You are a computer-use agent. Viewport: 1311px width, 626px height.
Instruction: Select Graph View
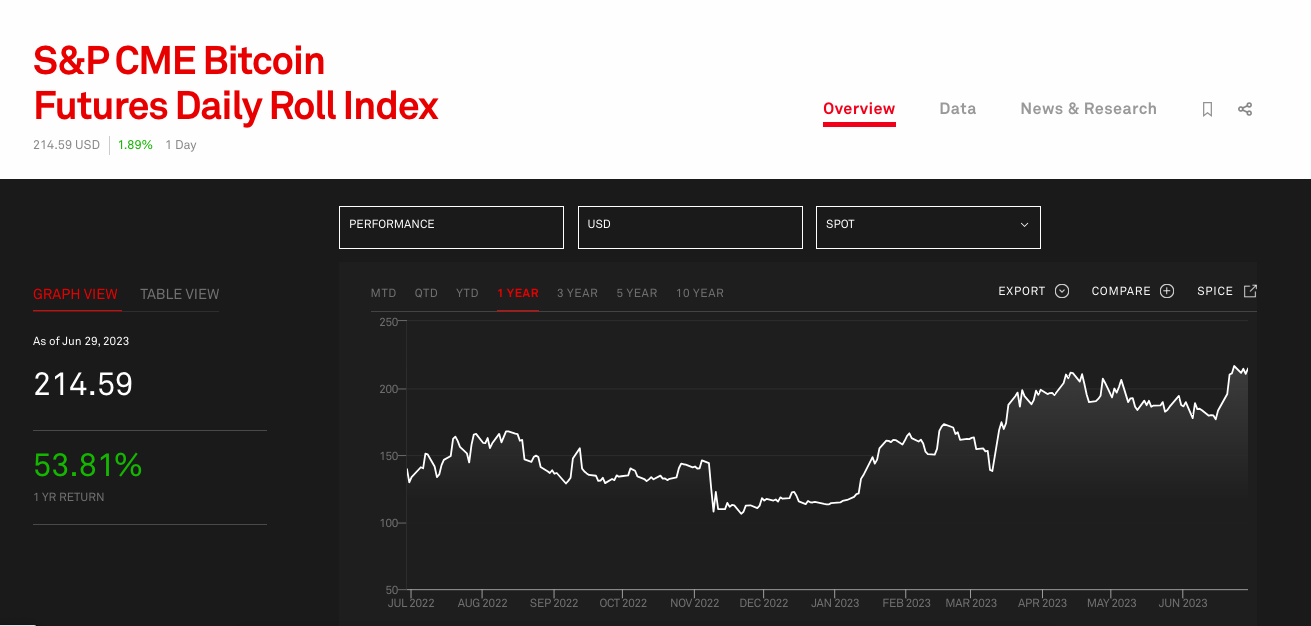[x=75, y=294]
